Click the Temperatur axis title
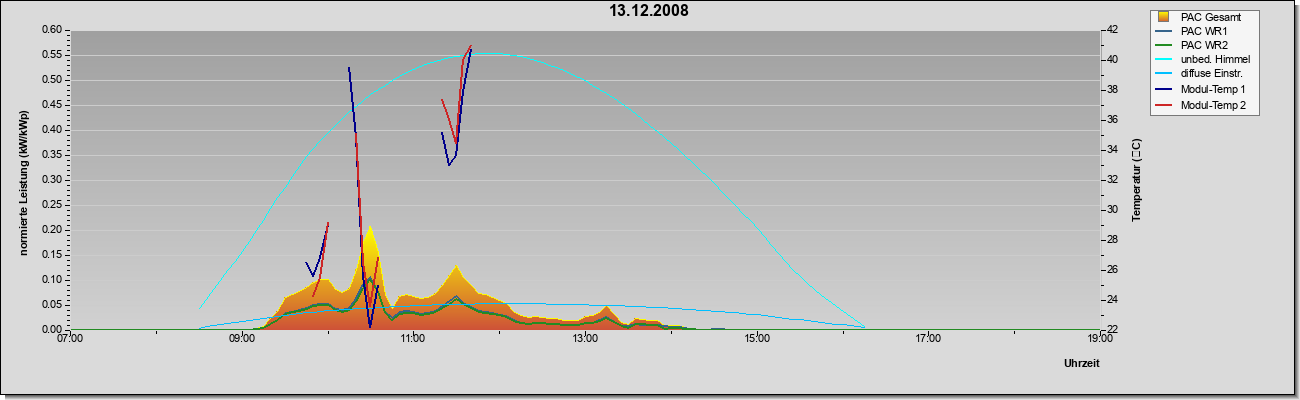Screen dimensions: 1300x400 coord(1137,181)
